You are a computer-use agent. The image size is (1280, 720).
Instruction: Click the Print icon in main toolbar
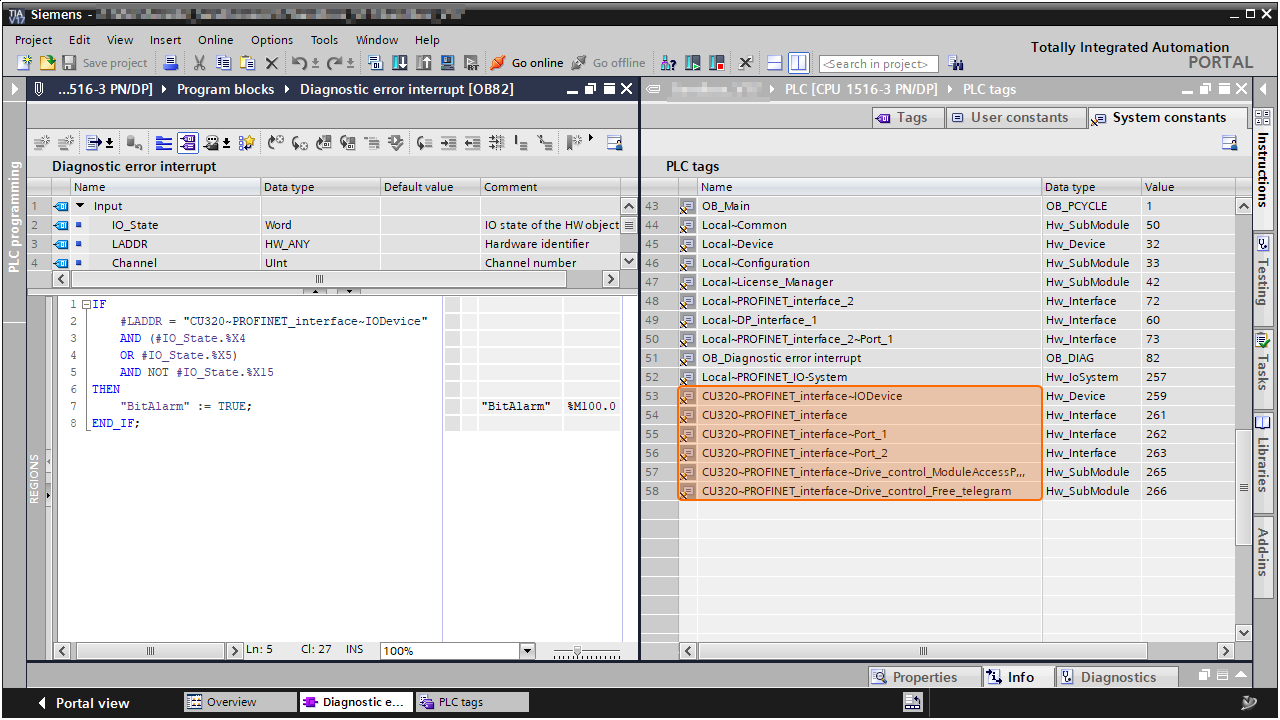[x=171, y=63]
